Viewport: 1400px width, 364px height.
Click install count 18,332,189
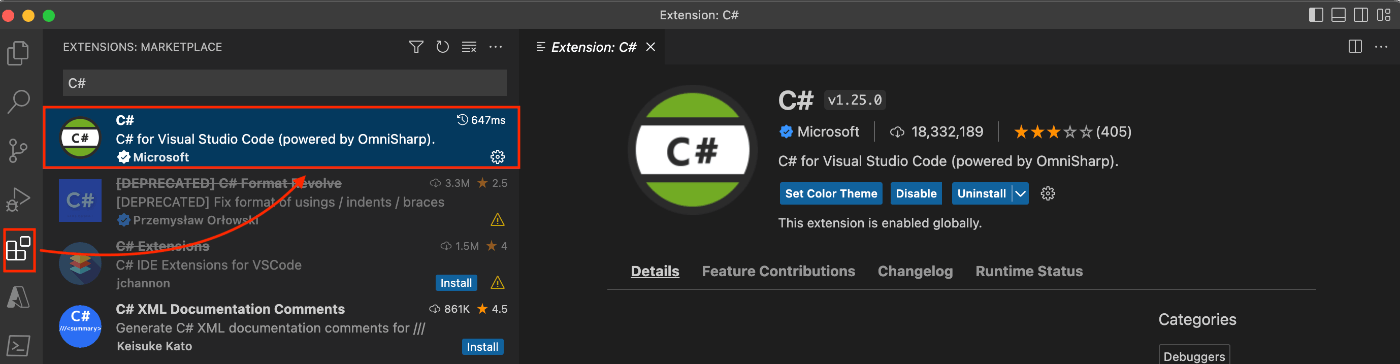tap(936, 132)
